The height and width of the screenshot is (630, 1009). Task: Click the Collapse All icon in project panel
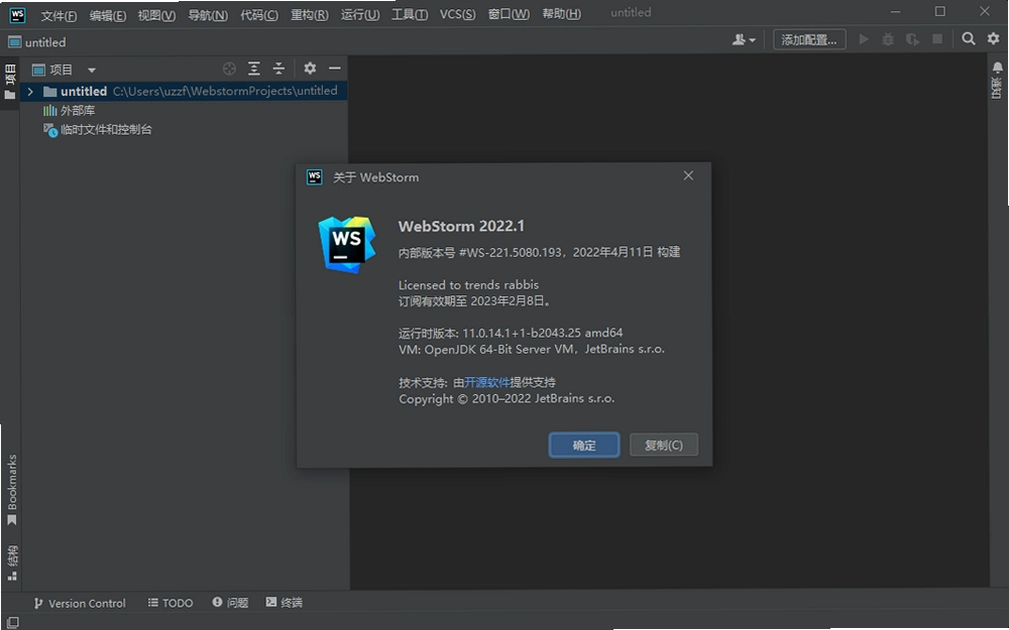point(279,68)
